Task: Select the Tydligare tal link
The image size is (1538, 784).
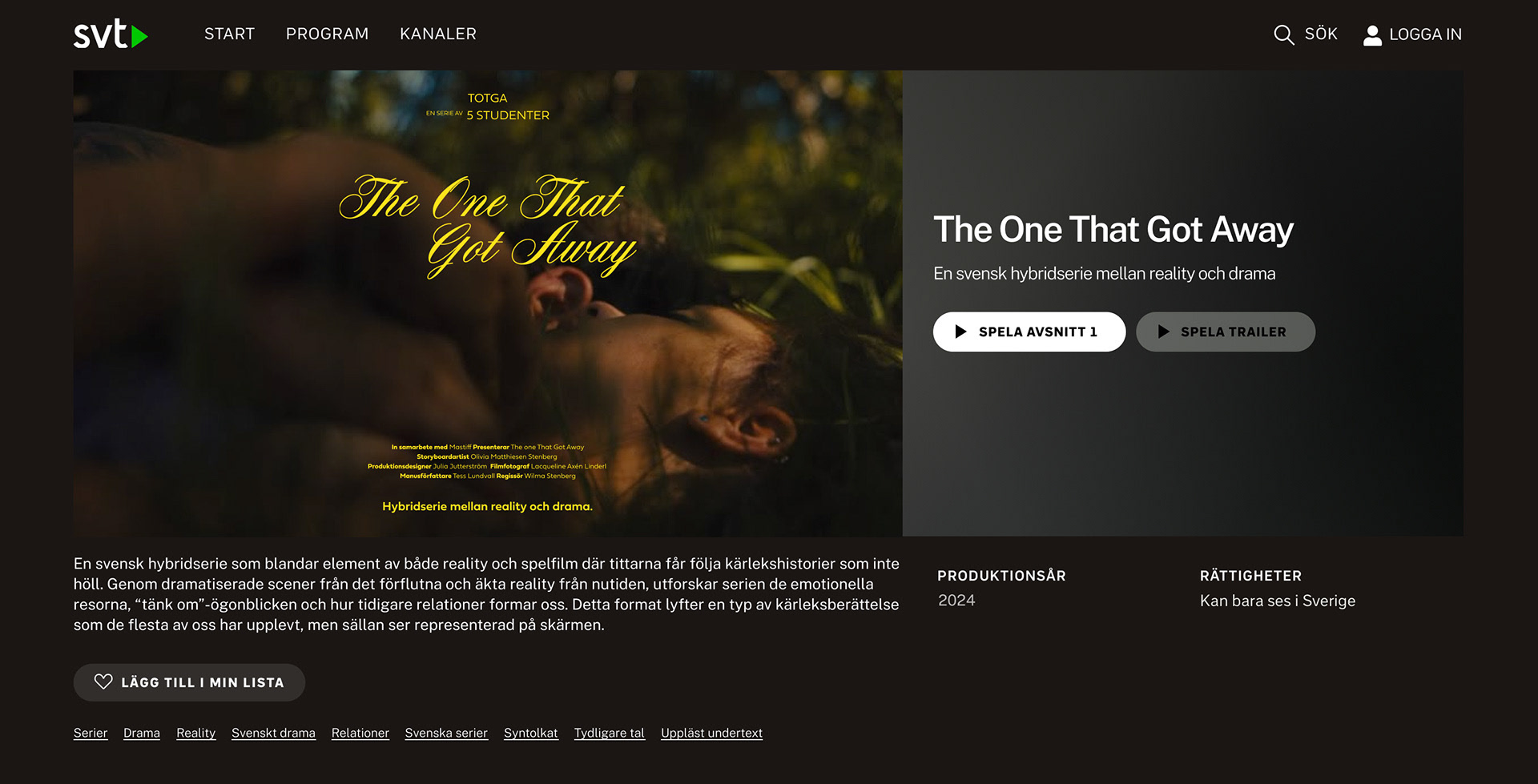Action: 610,733
